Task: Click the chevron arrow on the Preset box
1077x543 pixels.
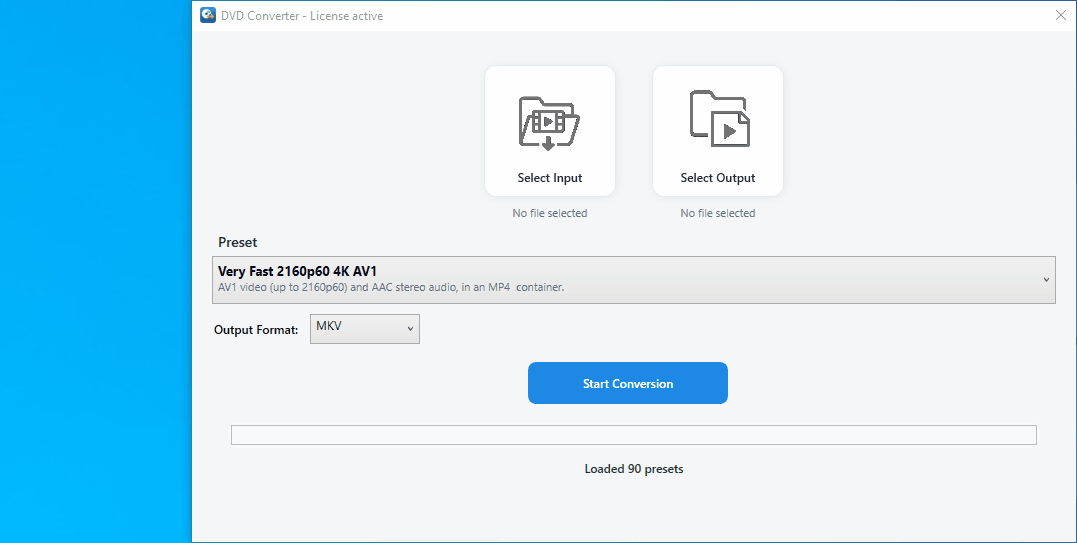Action: click(1046, 280)
